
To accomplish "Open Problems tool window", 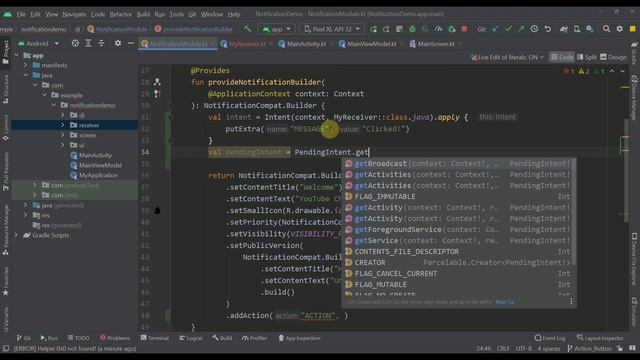I will pos(115,338).
